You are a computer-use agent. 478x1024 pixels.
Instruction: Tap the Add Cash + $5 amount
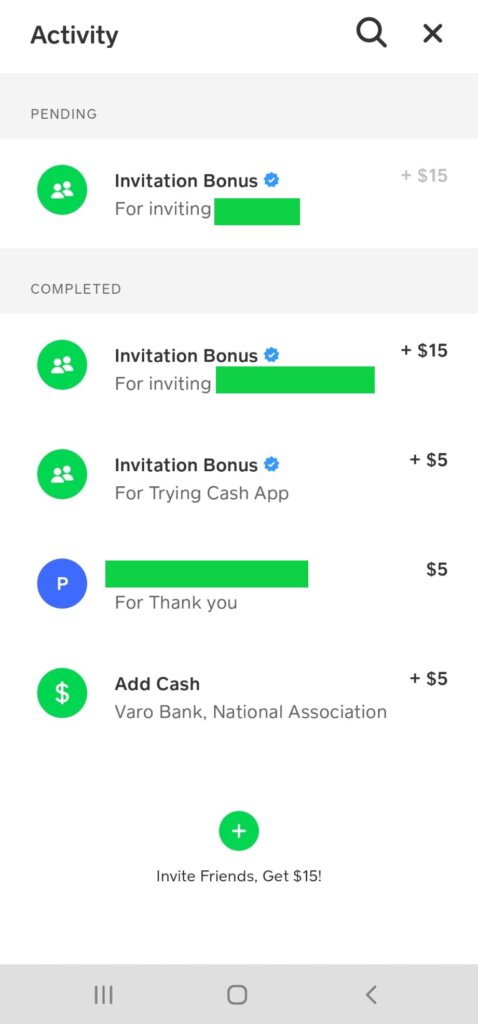428,679
